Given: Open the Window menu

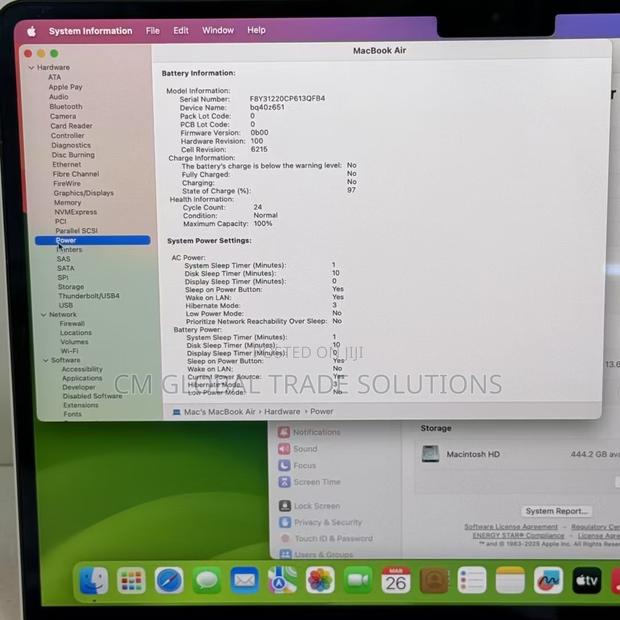Looking at the screenshot, I should (218, 30).
